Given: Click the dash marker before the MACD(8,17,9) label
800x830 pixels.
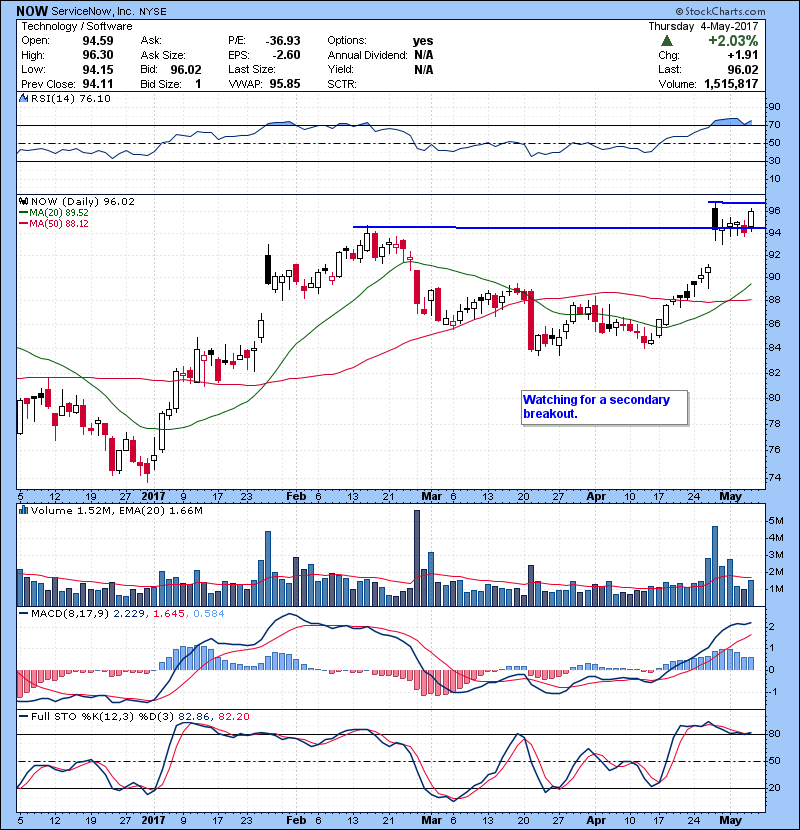Looking at the screenshot, I should coord(24,614).
